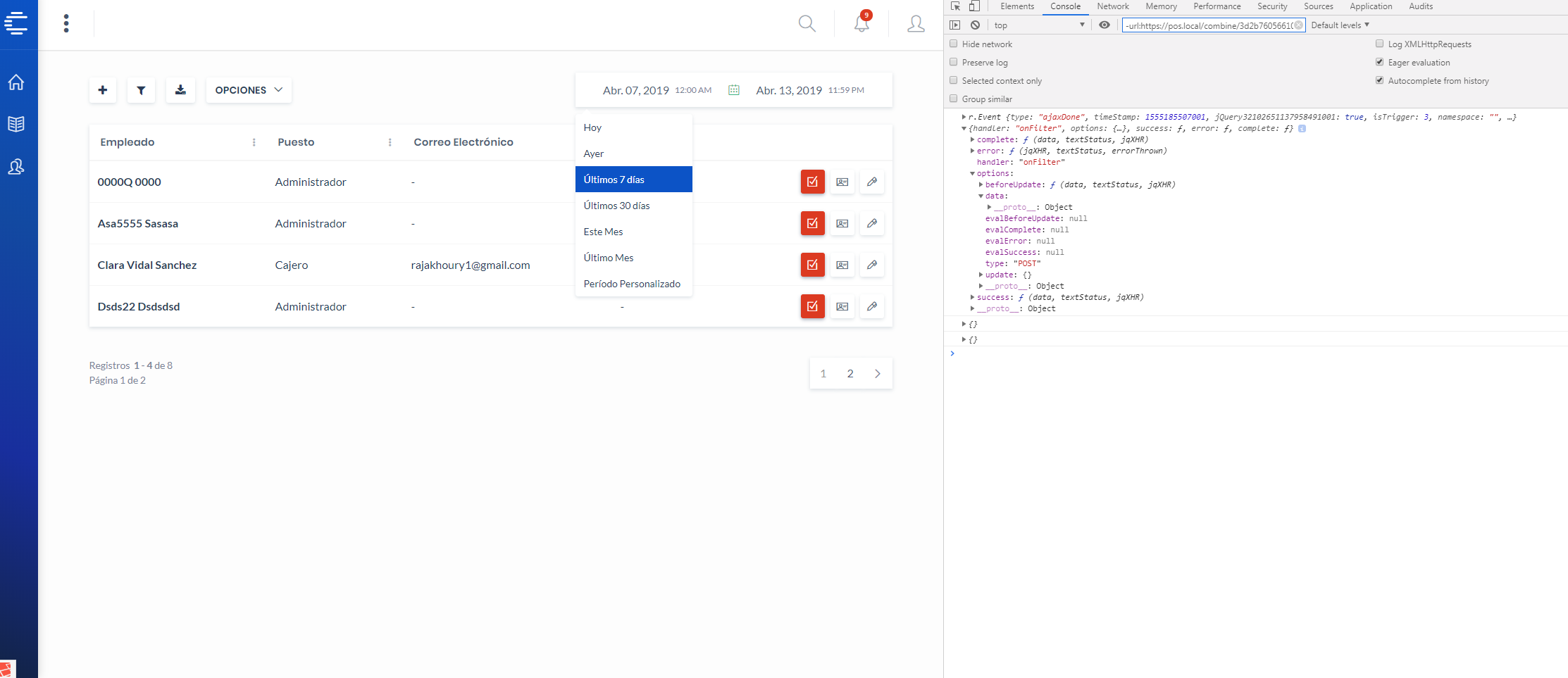1568x678 pixels.
Task: Open the employees section via sidebar icon
Action: pyautogui.click(x=16, y=167)
